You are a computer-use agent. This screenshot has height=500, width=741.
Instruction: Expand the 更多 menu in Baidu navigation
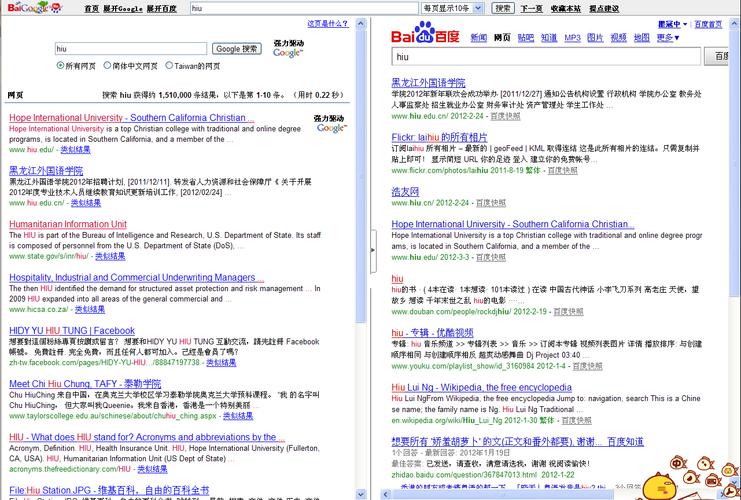tap(667, 38)
